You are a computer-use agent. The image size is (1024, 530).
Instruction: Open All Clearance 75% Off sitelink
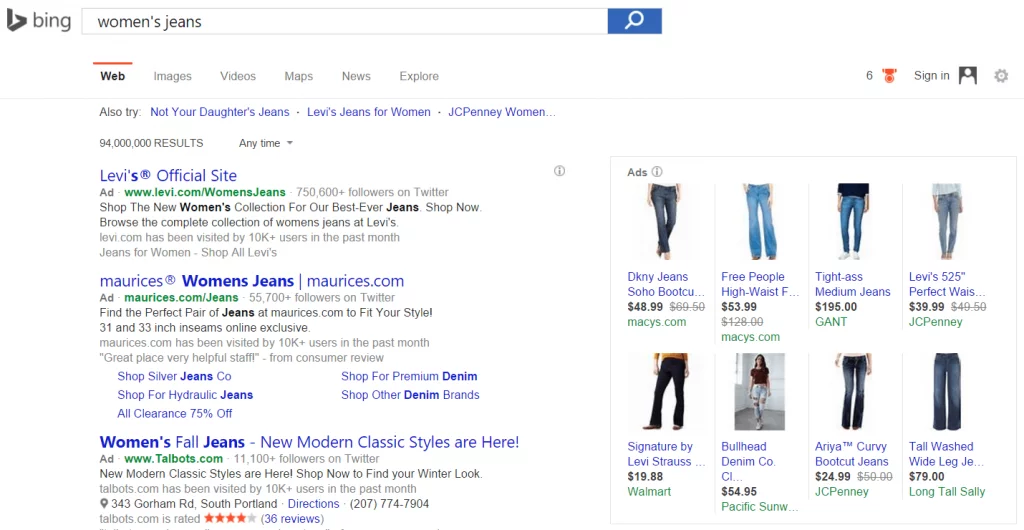(x=174, y=413)
